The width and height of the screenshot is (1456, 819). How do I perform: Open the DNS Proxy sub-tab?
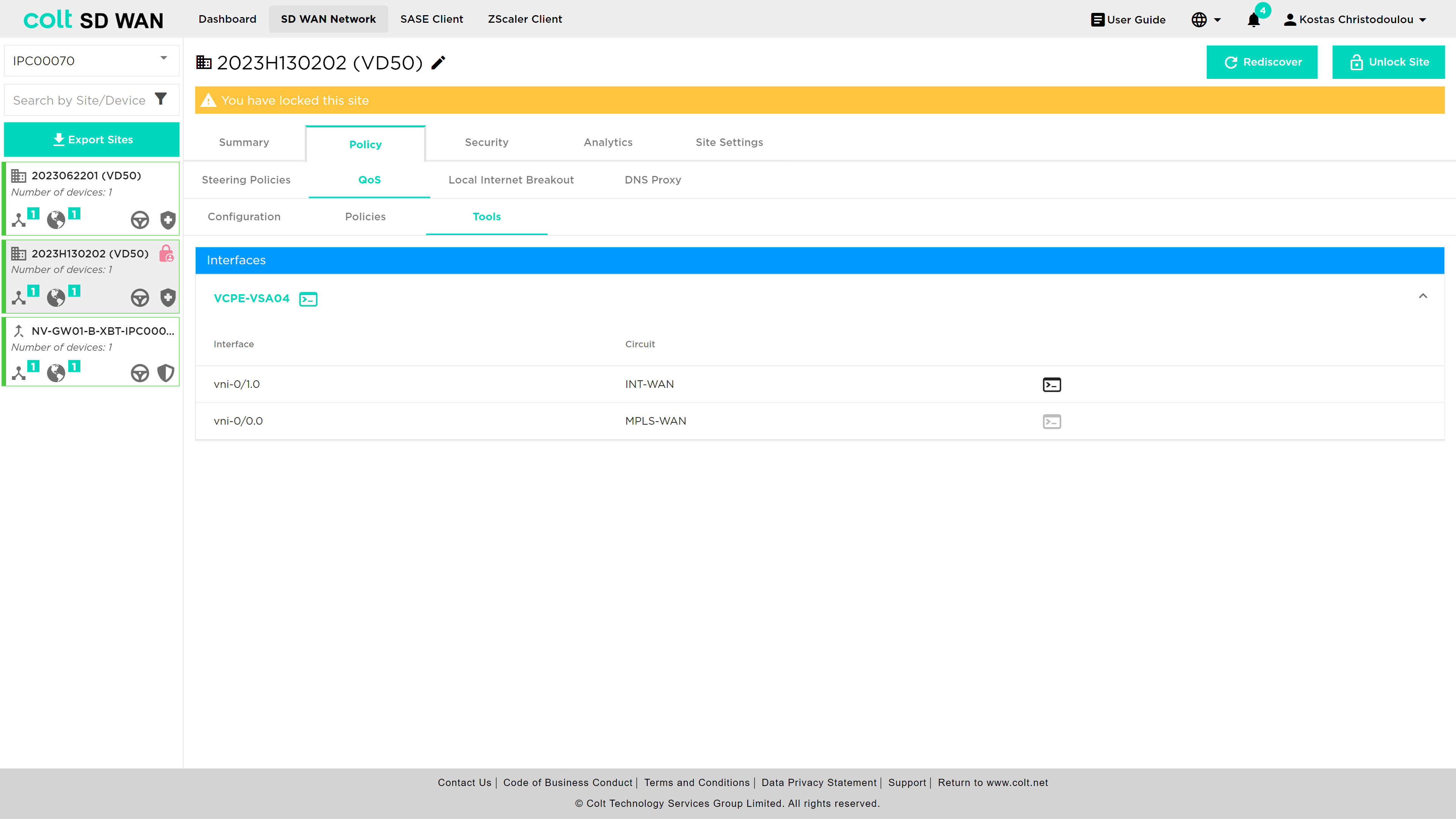pos(653,180)
